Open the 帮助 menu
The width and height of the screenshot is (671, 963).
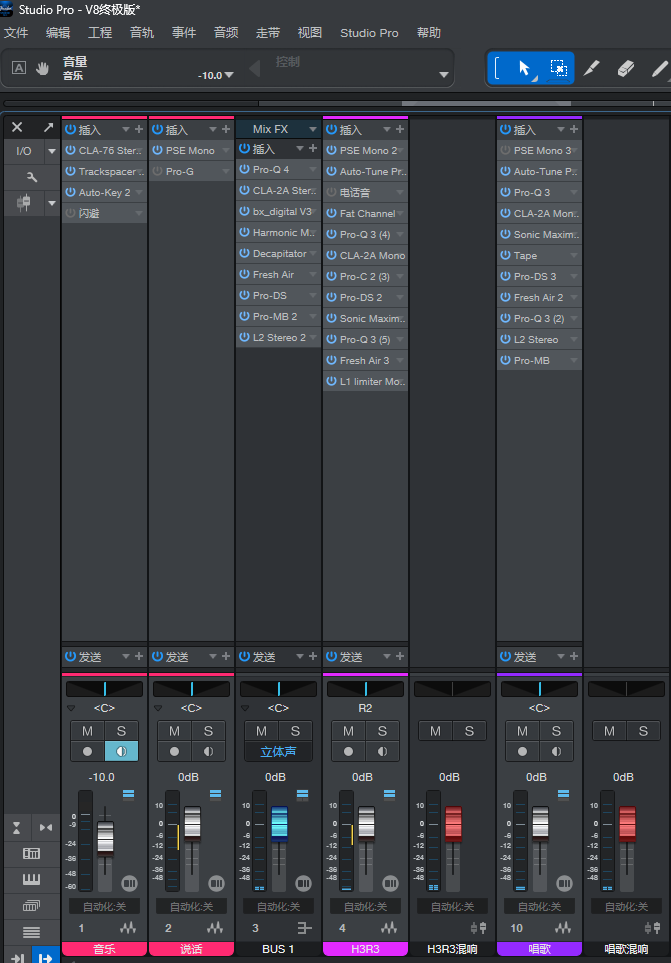click(x=429, y=33)
